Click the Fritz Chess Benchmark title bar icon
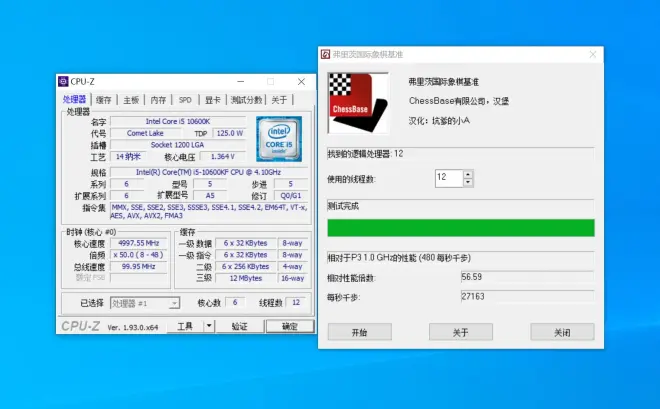Screen dimensions: 660x409 tap(325, 54)
